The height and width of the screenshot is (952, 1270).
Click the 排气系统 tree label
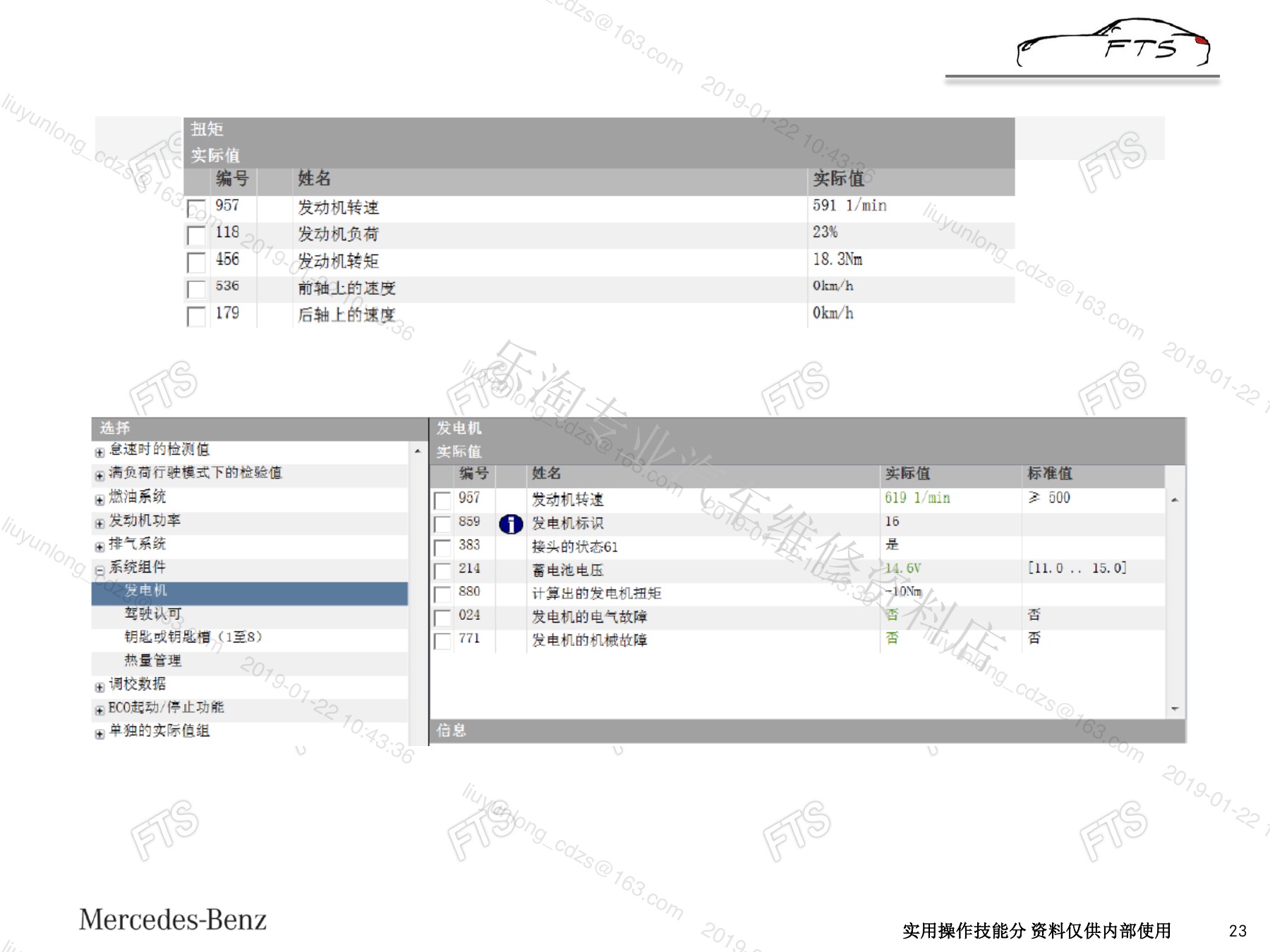pyautogui.click(x=138, y=544)
